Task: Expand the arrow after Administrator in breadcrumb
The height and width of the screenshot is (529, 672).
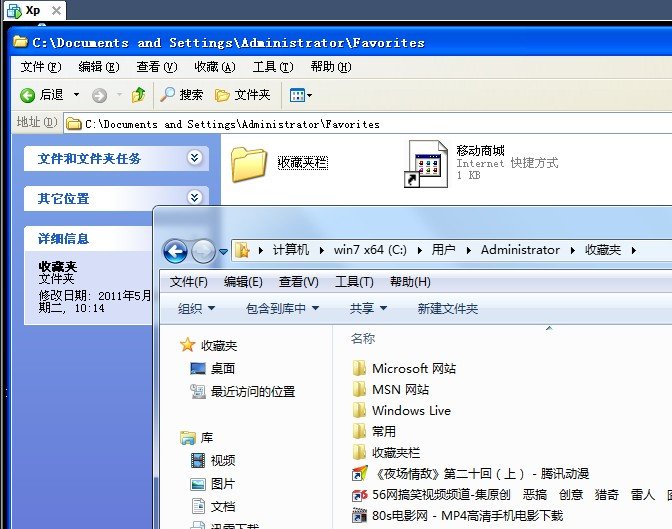Action: (x=573, y=250)
